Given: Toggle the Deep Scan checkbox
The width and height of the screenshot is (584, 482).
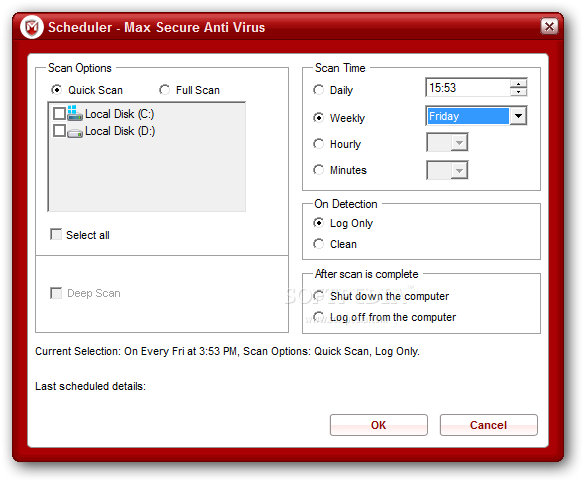Looking at the screenshot, I should [x=56, y=293].
